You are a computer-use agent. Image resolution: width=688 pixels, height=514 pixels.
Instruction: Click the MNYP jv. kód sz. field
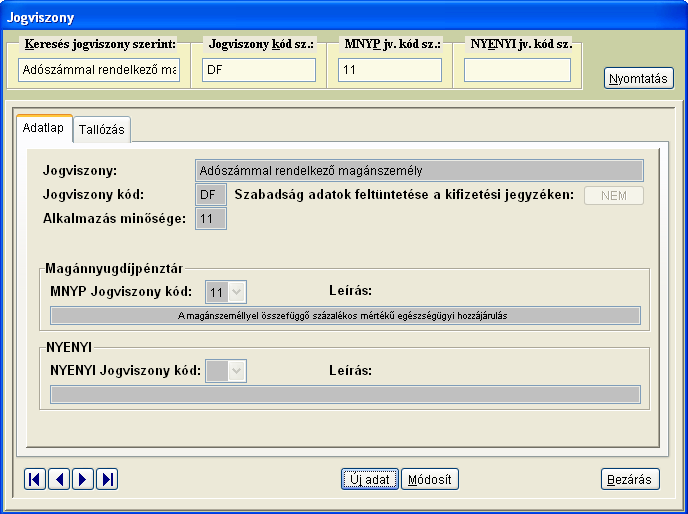coord(390,70)
